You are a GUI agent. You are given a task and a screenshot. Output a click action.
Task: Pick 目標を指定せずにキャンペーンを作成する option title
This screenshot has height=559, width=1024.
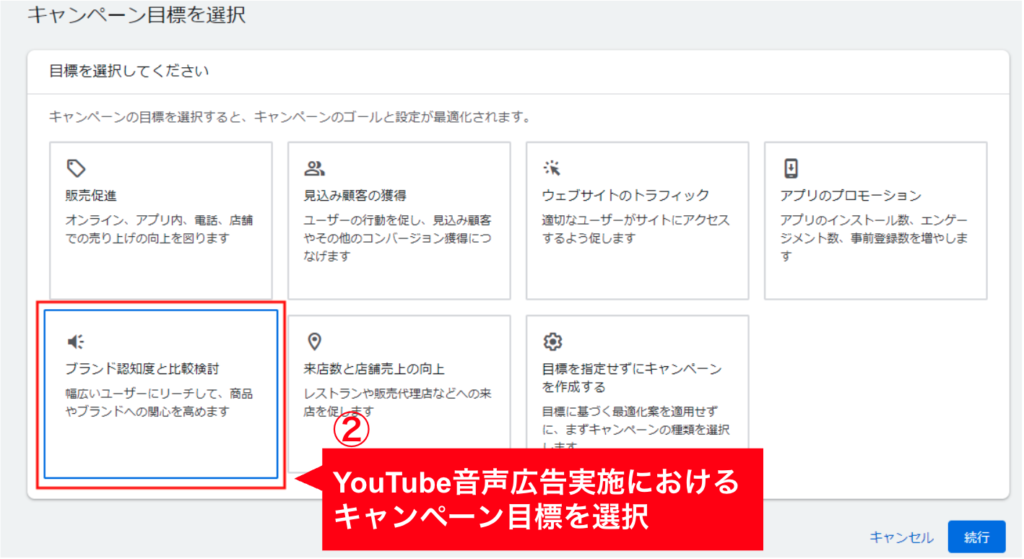point(631,378)
